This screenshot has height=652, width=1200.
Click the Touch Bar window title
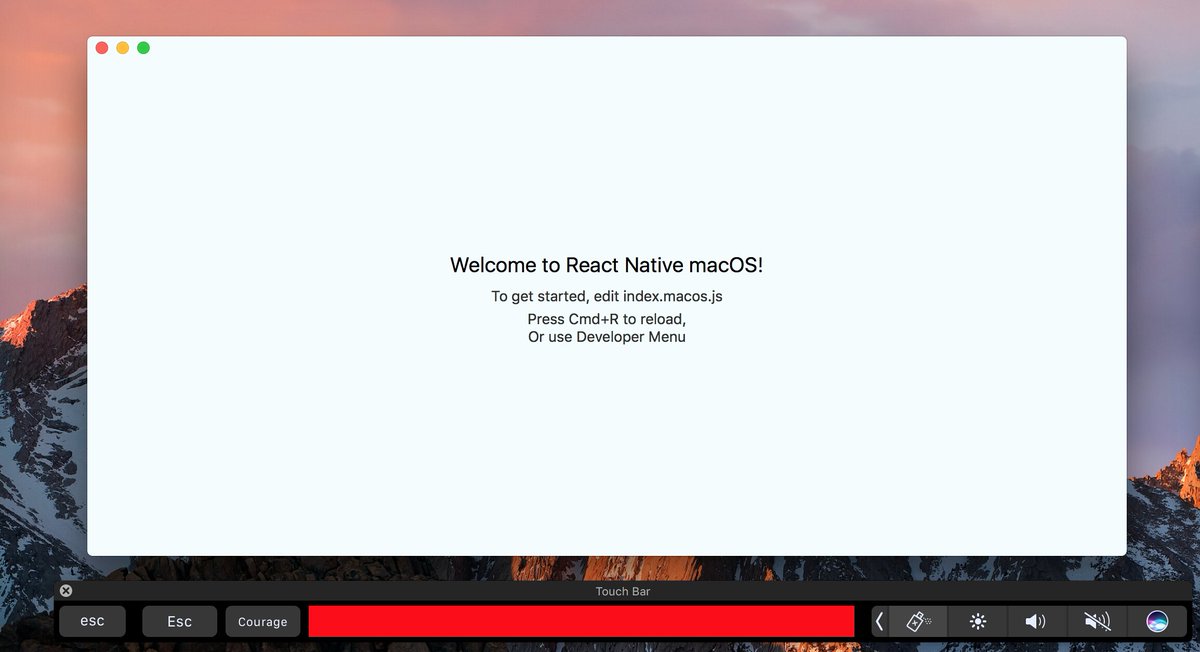coord(623,591)
